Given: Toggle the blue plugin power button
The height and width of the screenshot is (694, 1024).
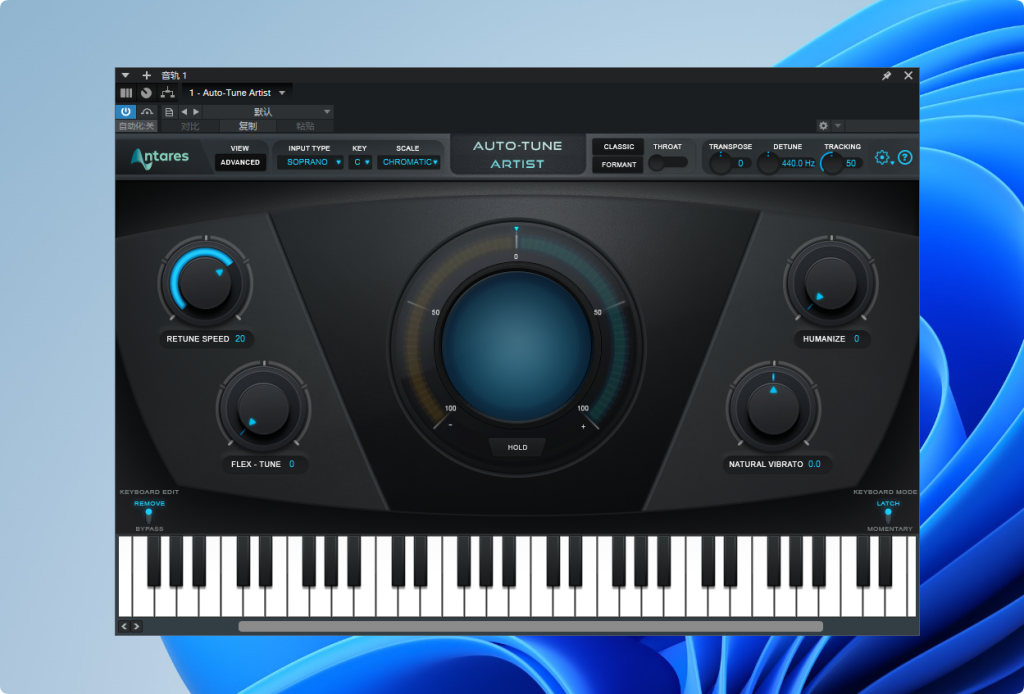Looking at the screenshot, I should pos(126,112).
